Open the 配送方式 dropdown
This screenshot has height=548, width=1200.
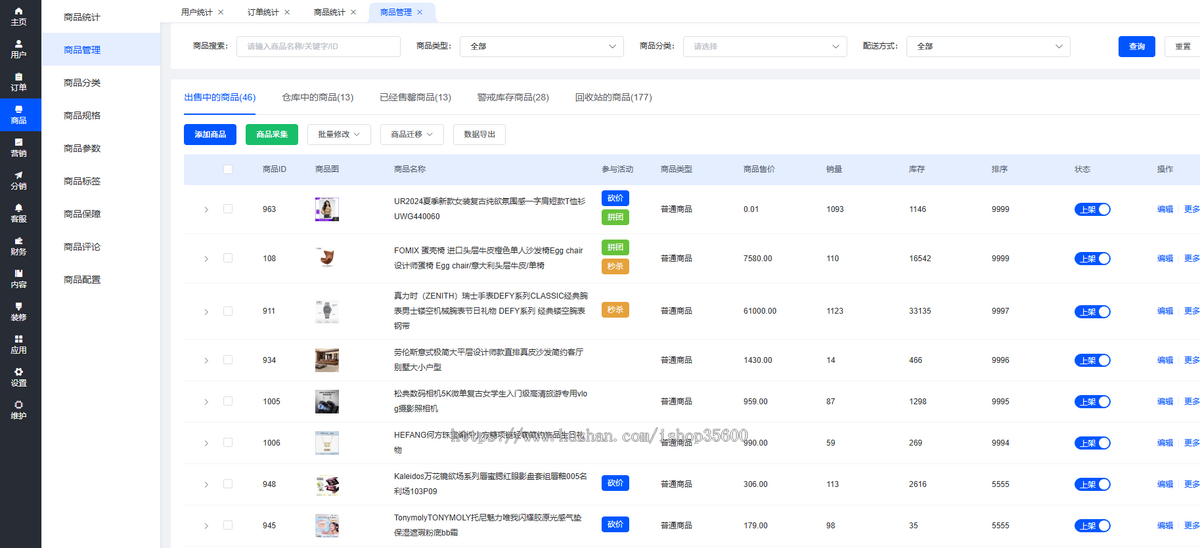(988, 46)
